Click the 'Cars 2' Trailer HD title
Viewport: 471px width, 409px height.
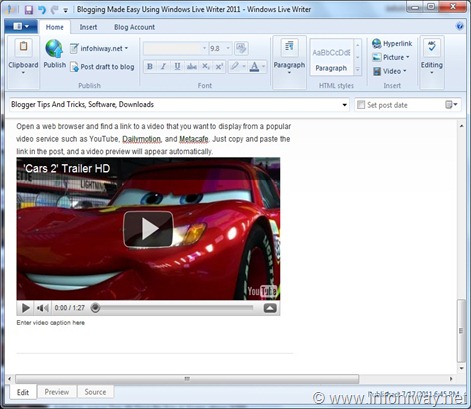(x=67, y=168)
